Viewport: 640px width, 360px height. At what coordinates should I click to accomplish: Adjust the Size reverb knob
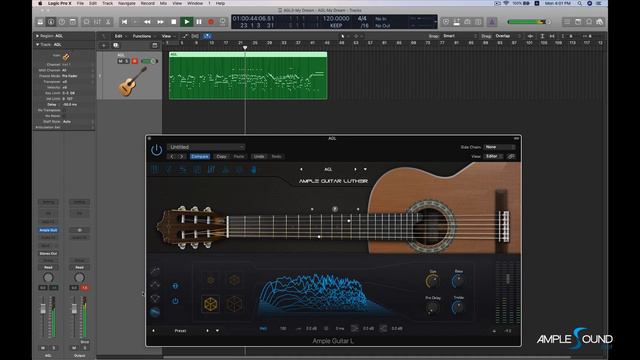point(433,281)
